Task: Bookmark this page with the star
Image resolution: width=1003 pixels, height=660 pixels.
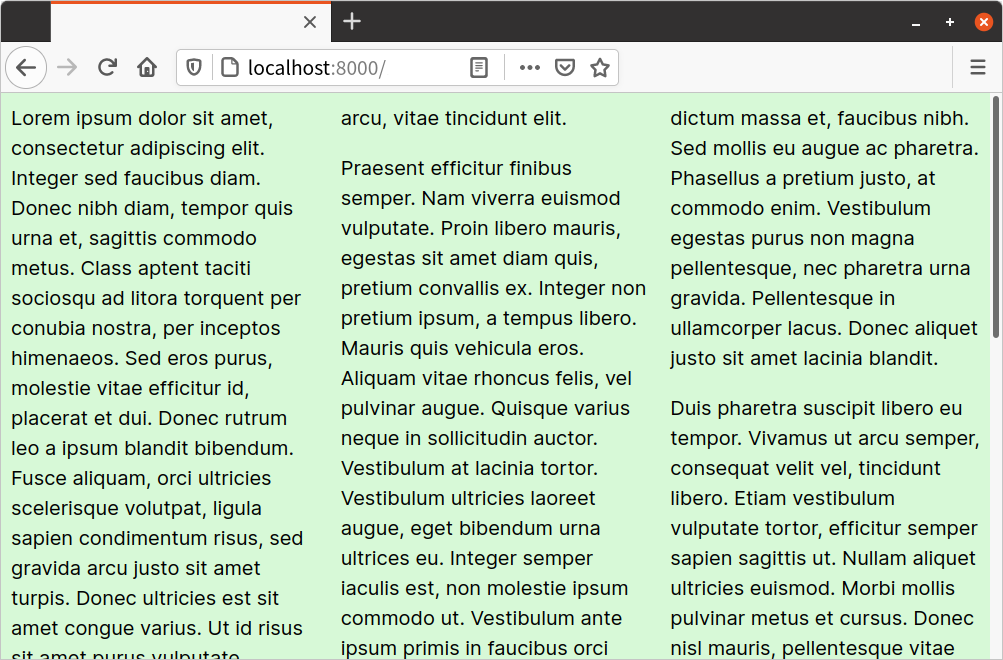Action: pos(600,67)
